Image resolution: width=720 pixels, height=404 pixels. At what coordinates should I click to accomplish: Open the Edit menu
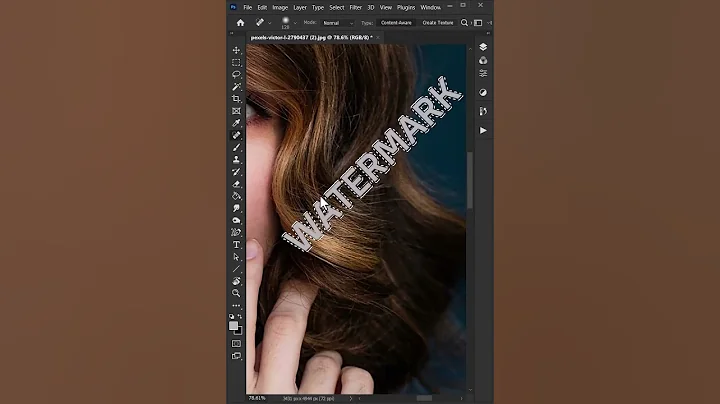click(262, 7)
